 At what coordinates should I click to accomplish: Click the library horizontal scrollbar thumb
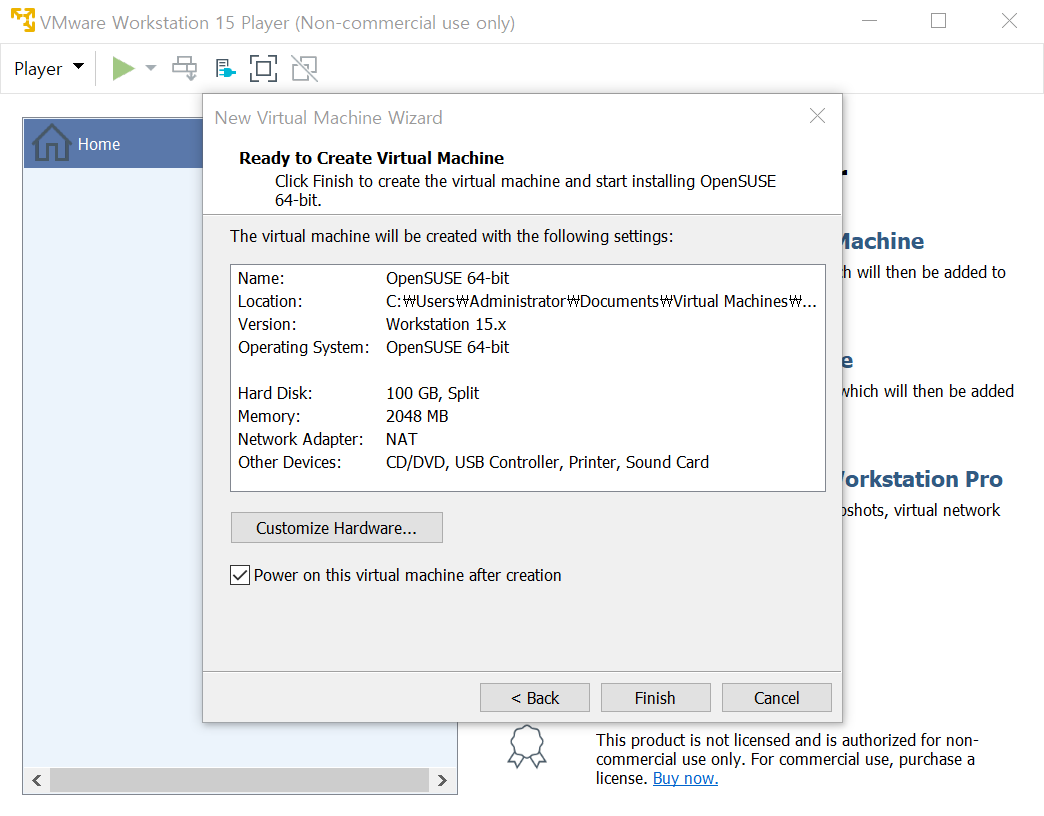[x=239, y=780]
